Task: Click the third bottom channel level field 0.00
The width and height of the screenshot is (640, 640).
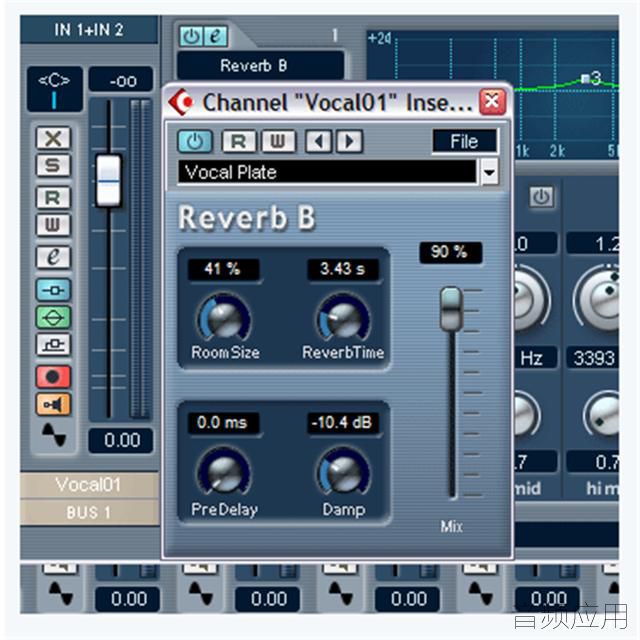Action: tap(408, 599)
